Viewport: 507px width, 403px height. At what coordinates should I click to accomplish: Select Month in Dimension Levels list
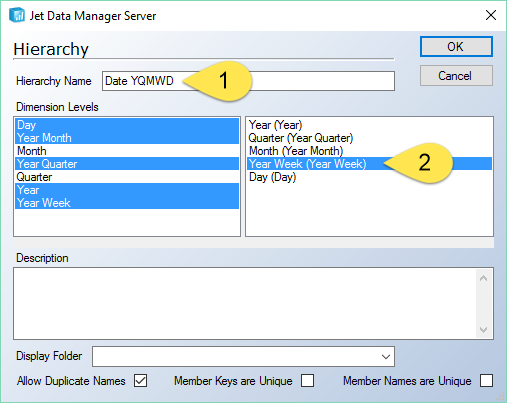[127, 151]
